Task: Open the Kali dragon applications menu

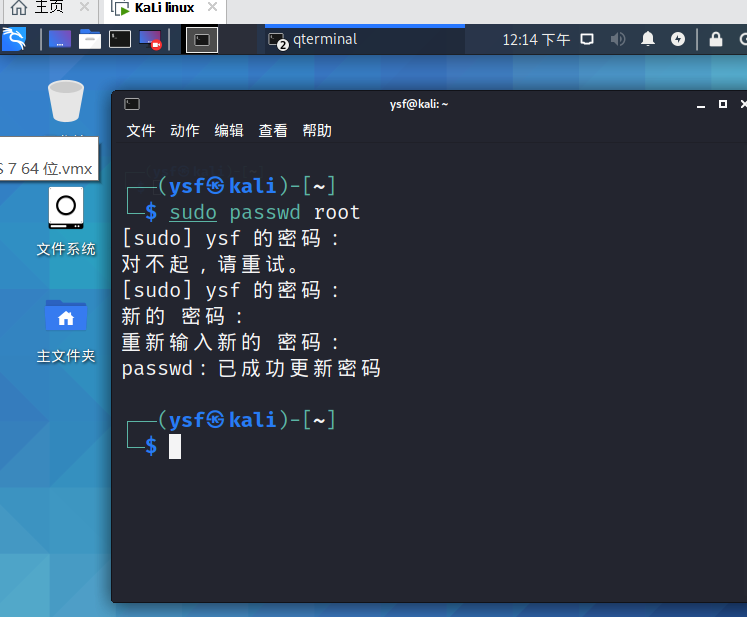Action: point(14,39)
